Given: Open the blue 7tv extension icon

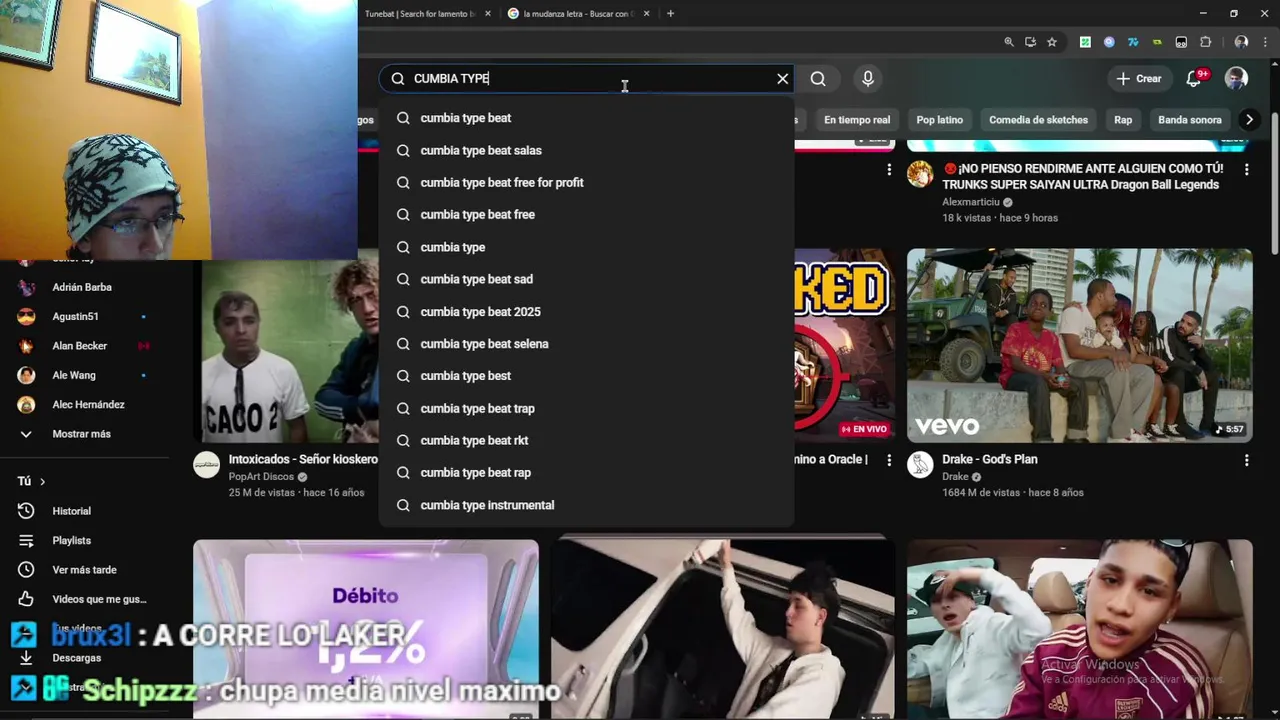Looking at the screenshot, I should pyautogui.click(x=1133, y=42).
